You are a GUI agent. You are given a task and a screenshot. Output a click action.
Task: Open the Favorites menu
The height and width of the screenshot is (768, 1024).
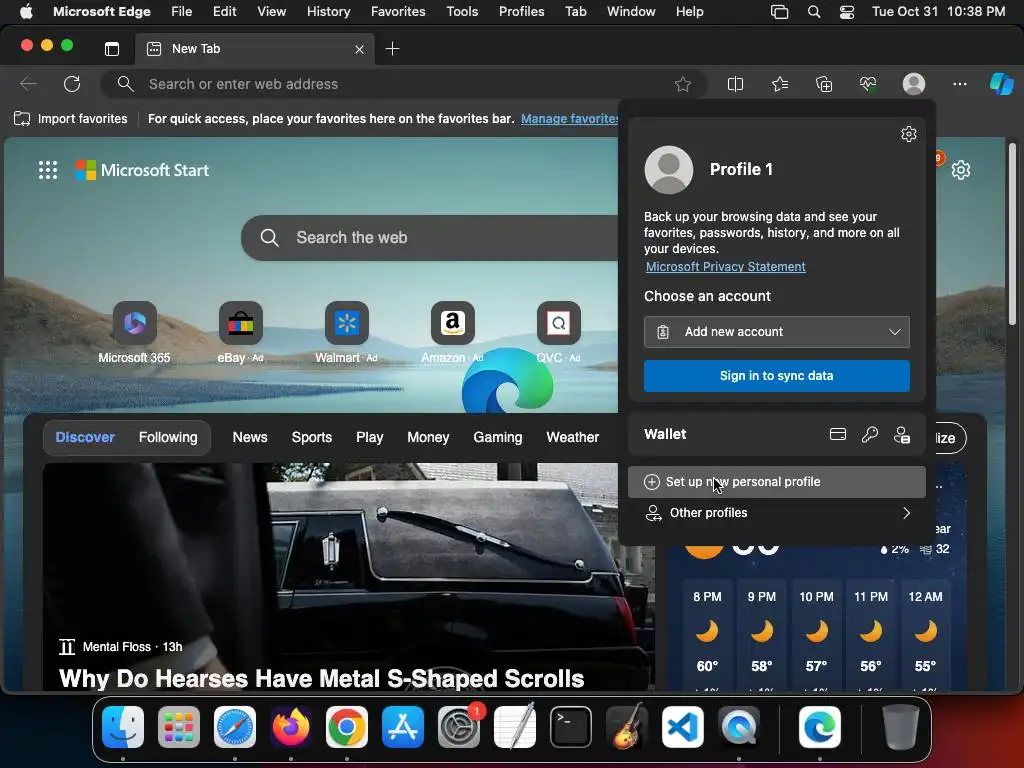click(x=398, y=11)
